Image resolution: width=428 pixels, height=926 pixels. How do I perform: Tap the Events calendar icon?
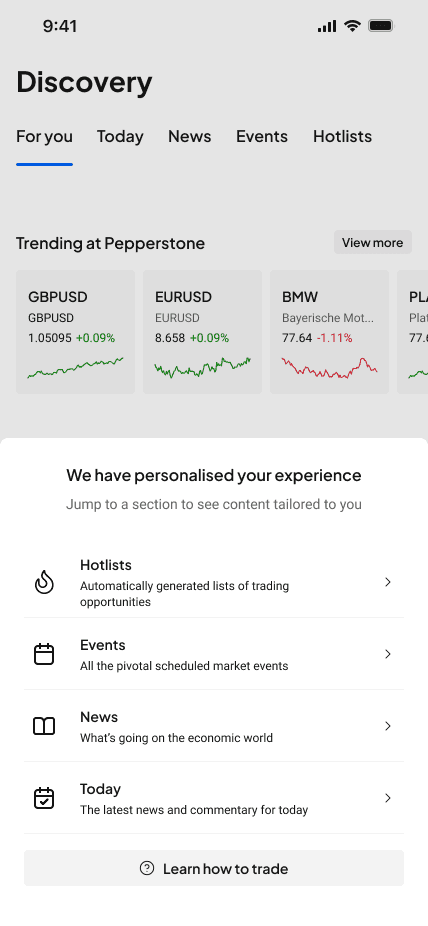pyautogui.click(x=44, y=654)
